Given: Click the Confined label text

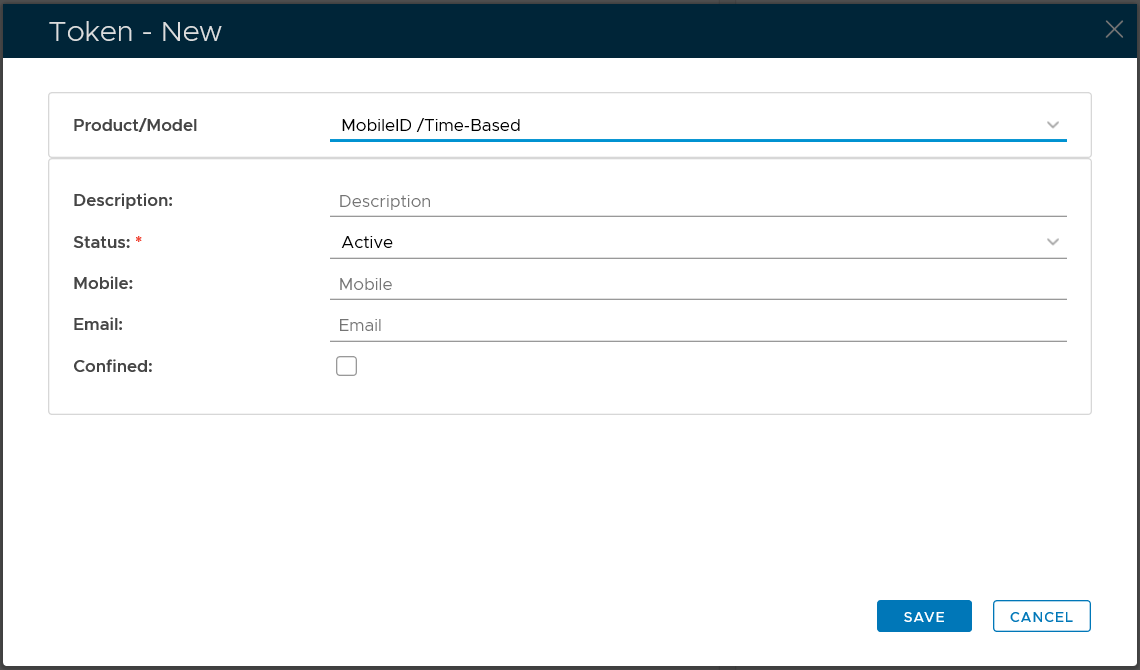Looking at the screenshot, I should (113, 366).
